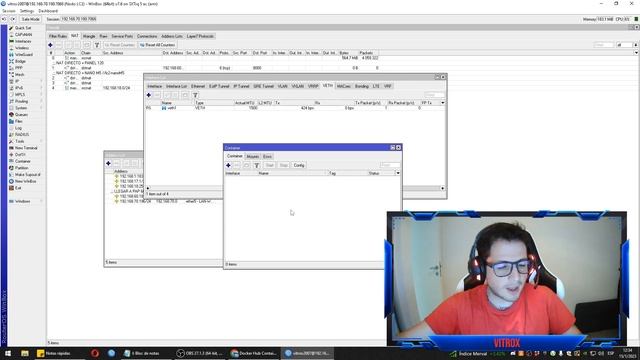Open CAPsMAN from the sidebar
The height and width of the screenshot is (360, 640).
coord(23,35)
